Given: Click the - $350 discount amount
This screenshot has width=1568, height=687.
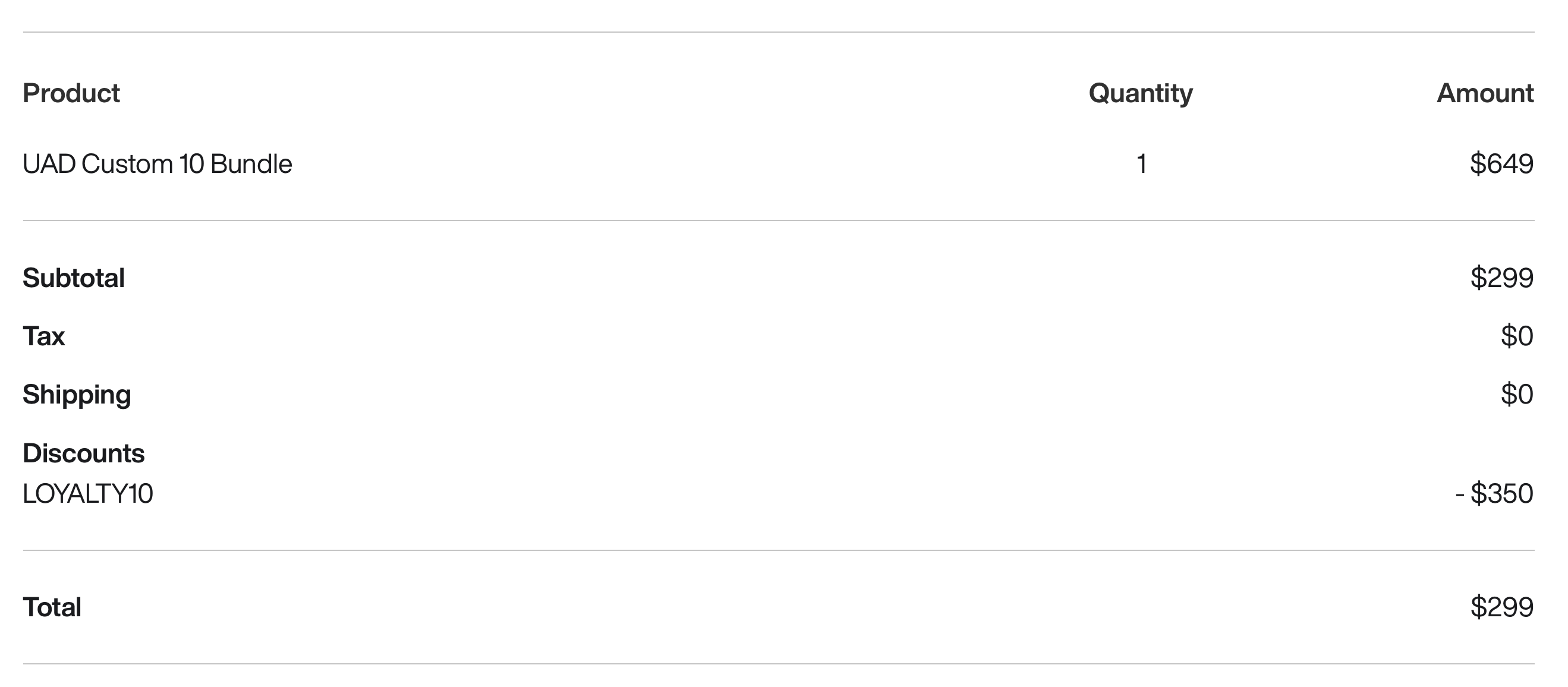Looking at the screenshot, I should 1494,493.
